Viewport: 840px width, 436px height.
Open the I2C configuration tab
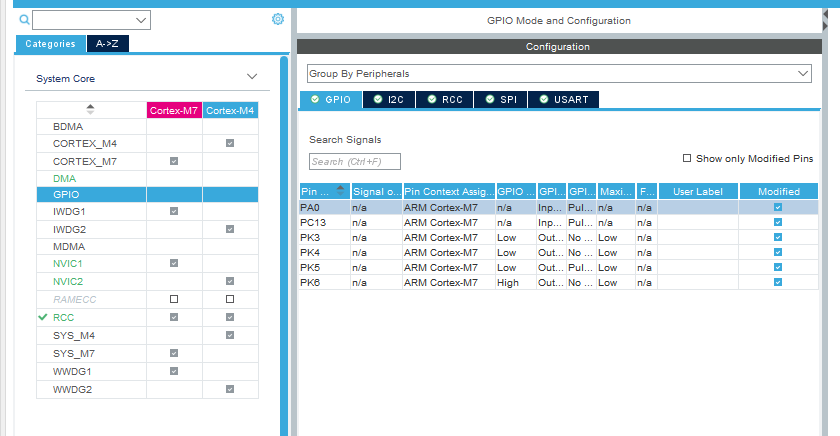point(389,100)
